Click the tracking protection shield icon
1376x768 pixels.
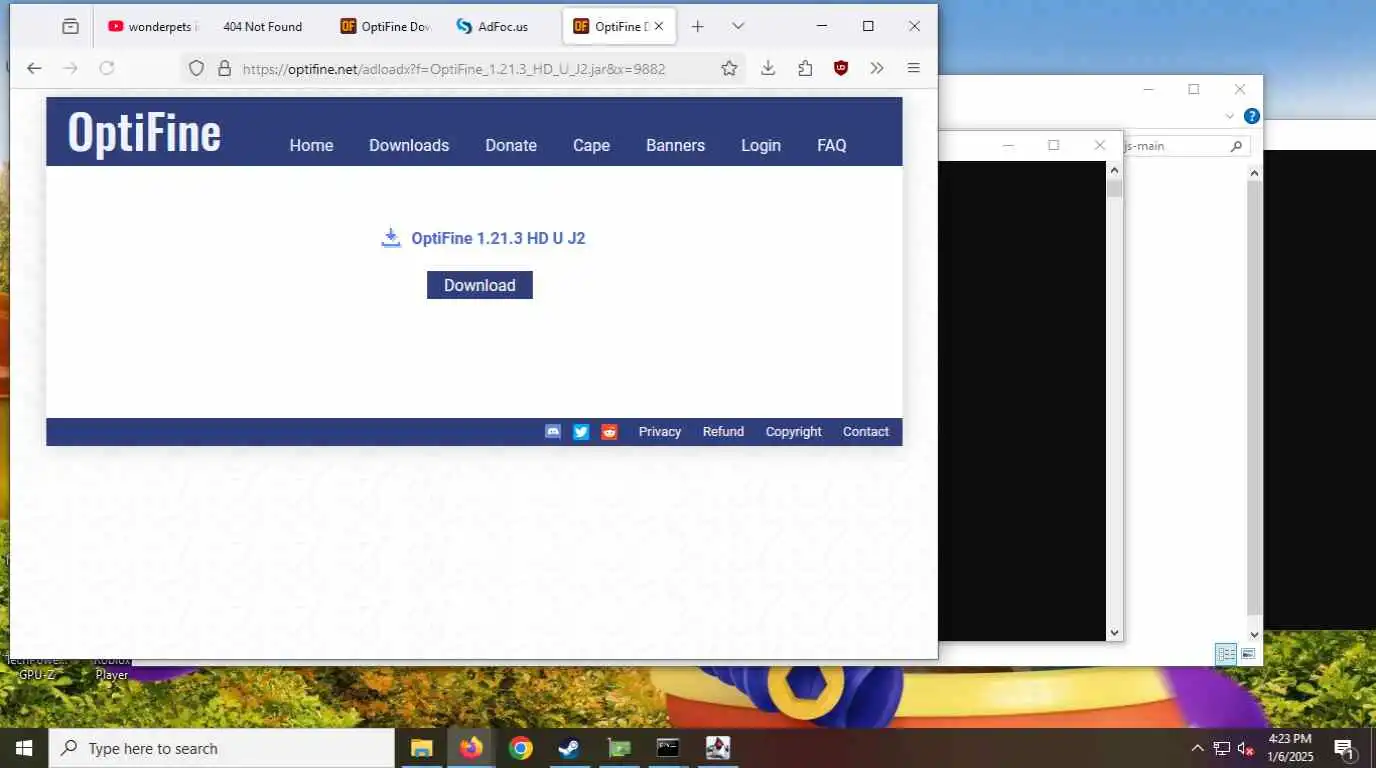tap(197, 68)
